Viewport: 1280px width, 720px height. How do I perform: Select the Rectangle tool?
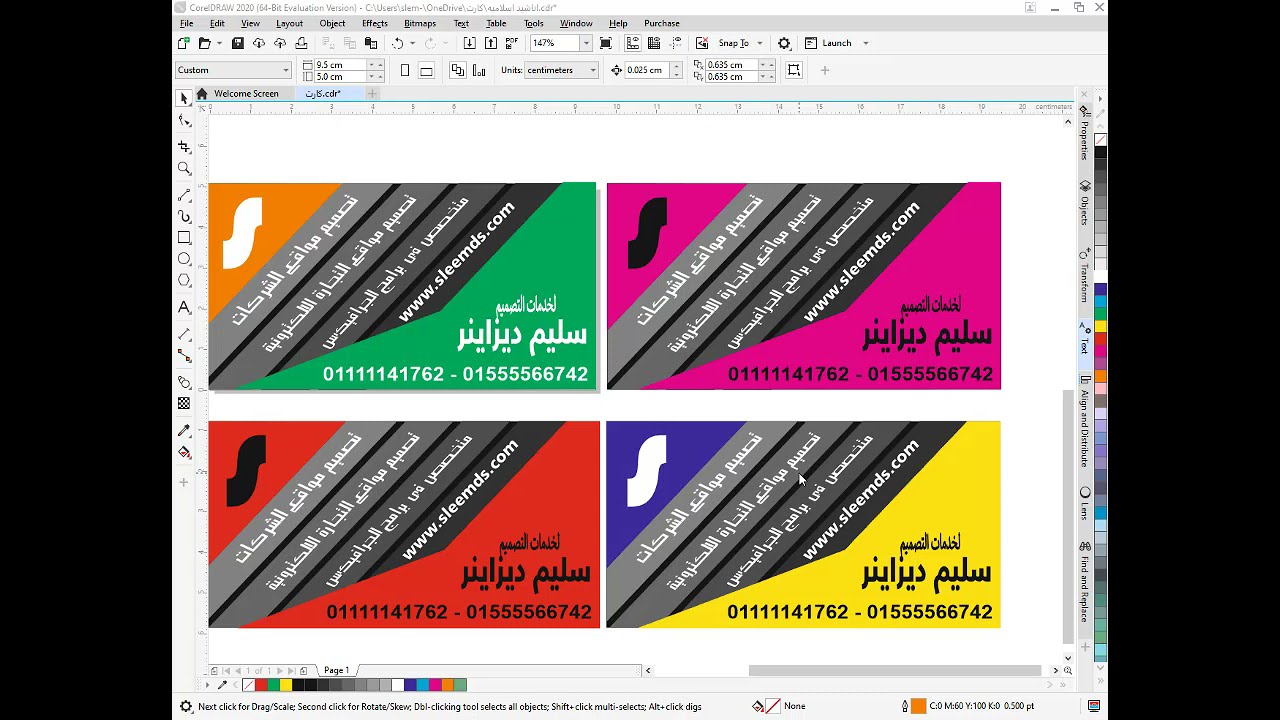coord(184,238)
